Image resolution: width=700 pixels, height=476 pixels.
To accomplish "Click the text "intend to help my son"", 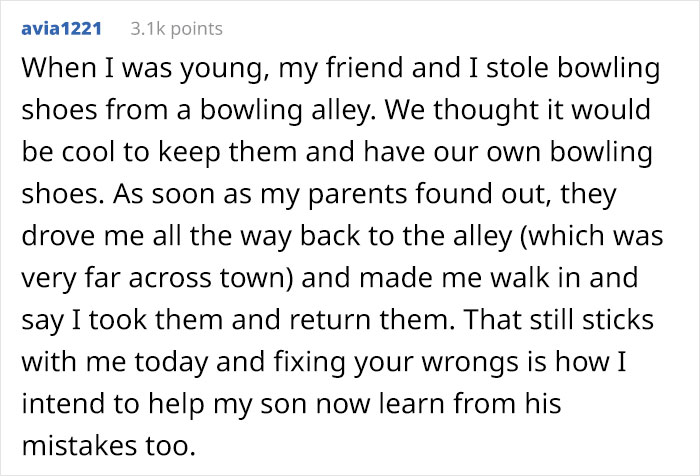I will [164, 404].
